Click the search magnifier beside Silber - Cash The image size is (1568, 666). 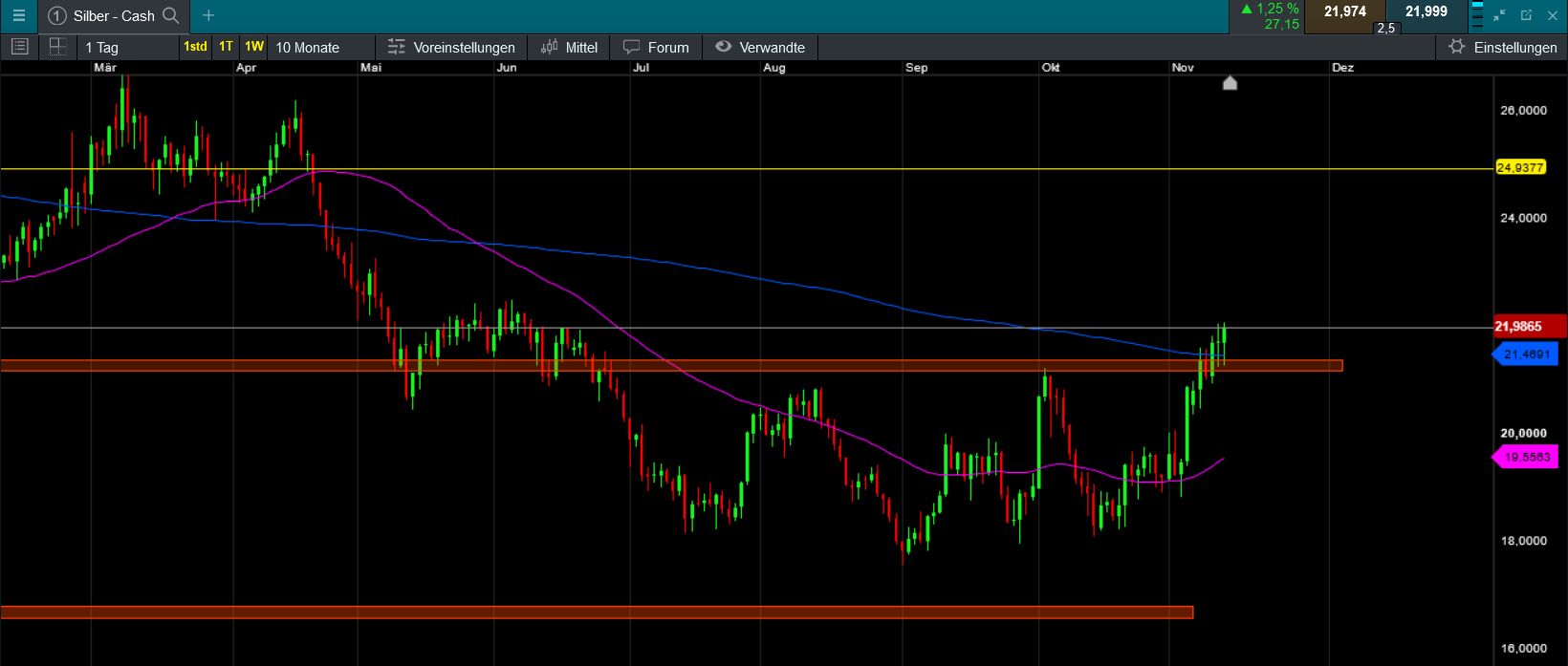[x=171, y=15]
